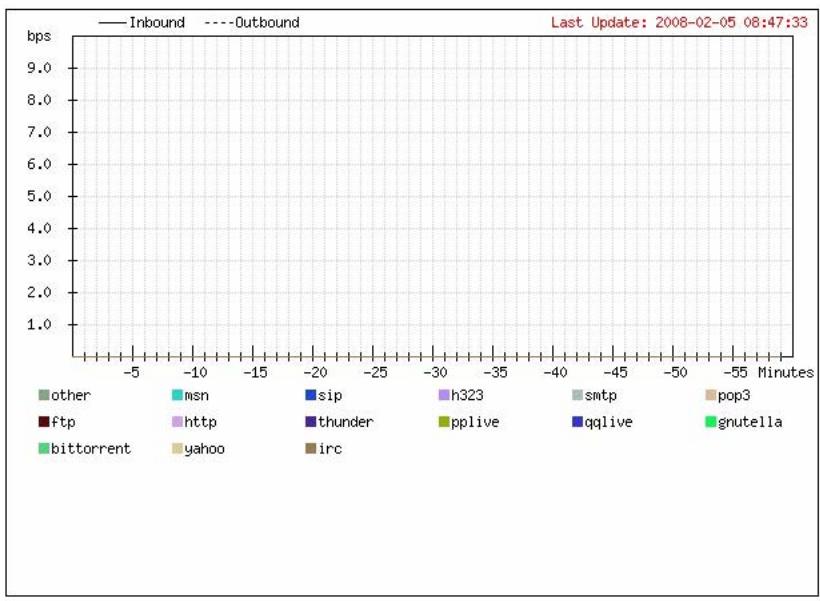
Task: Click the -55 x-axis tick label
Action: [x=735, y=372]
